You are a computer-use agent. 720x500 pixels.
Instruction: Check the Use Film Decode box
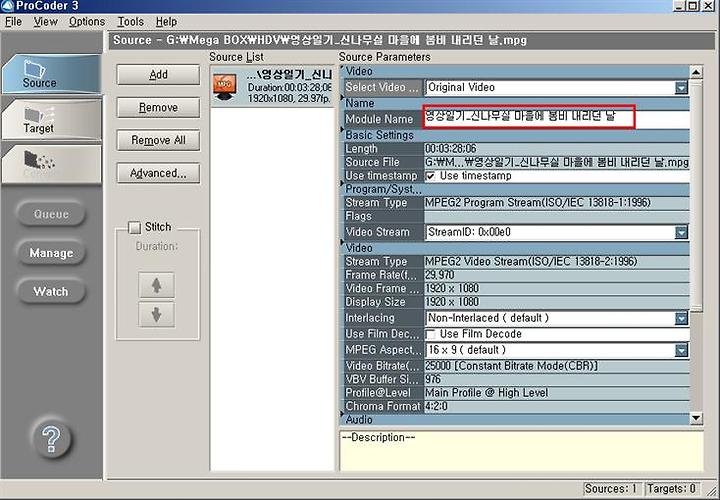pyautogui.click(x=431, y=334)
